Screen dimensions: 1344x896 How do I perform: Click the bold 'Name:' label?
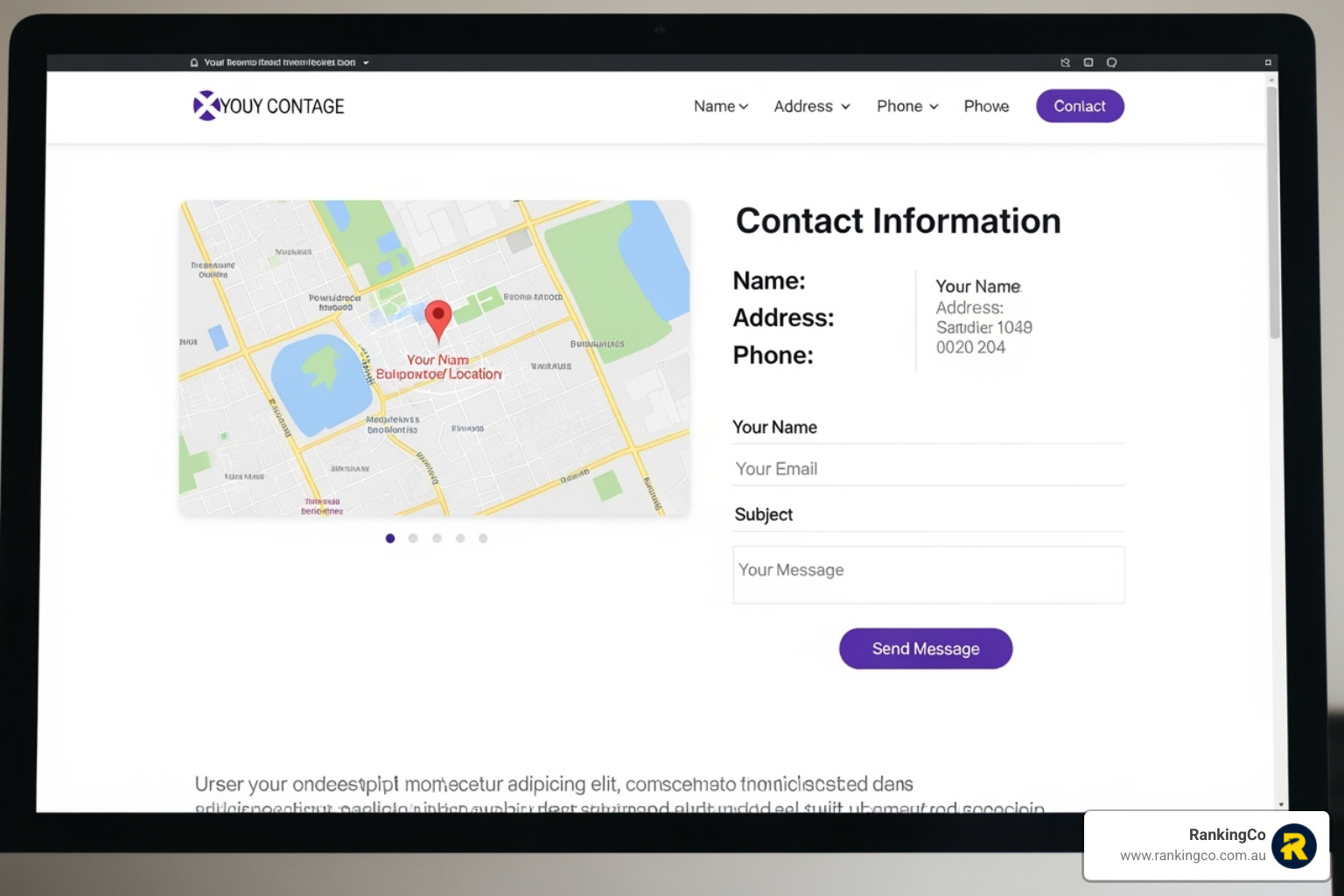(x=769, y=281)
